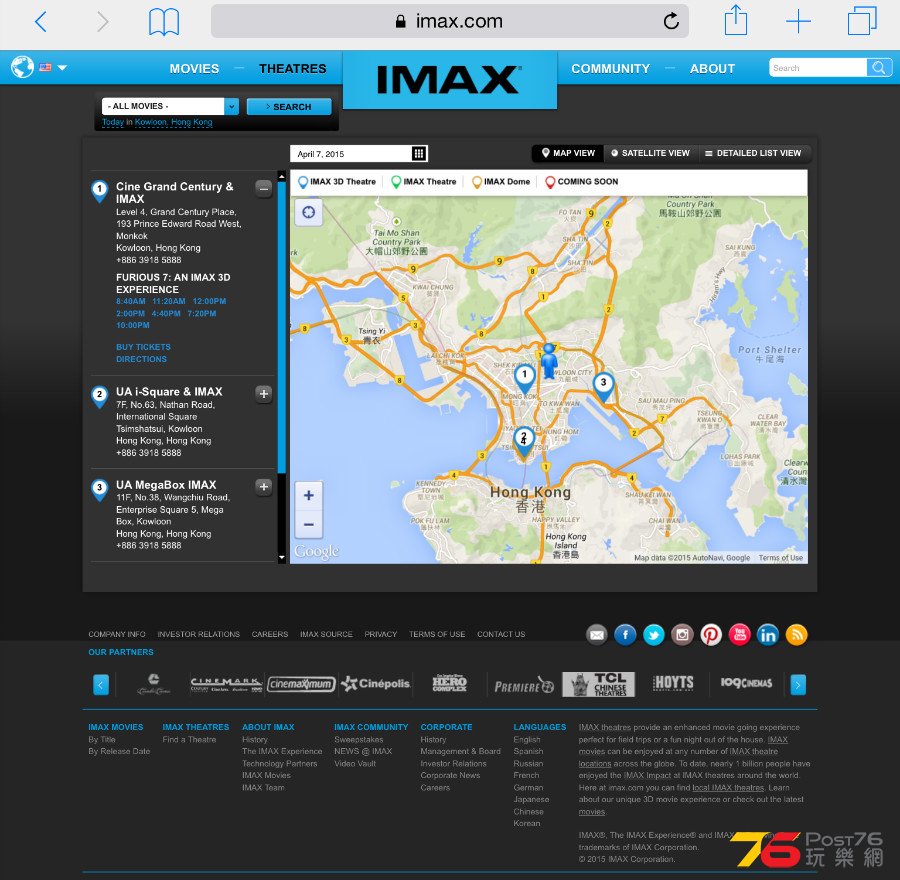
Task: Click map pin number 3
Action: tap(603, 386)
